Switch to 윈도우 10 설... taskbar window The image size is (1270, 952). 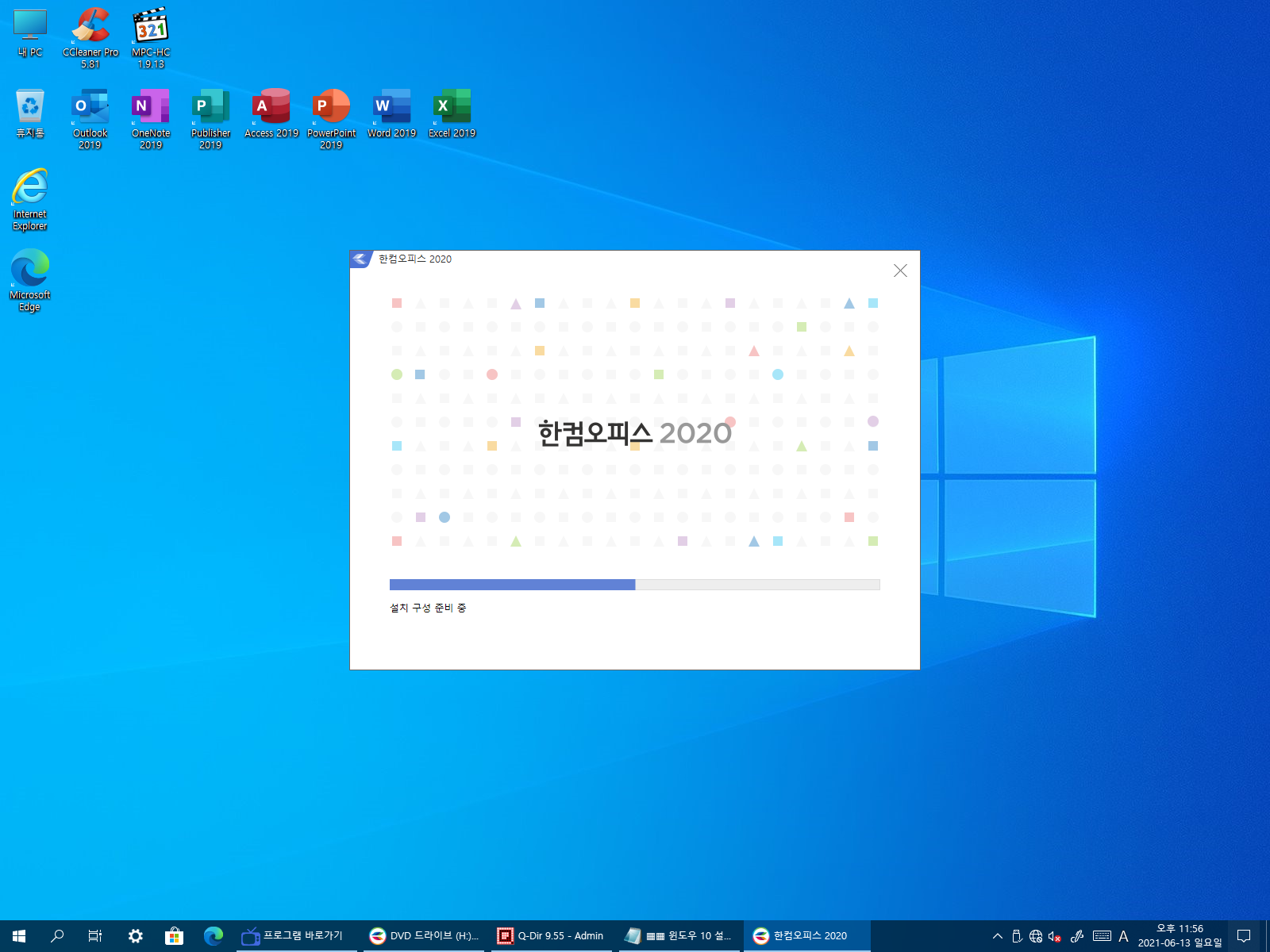tap(679, 936)
